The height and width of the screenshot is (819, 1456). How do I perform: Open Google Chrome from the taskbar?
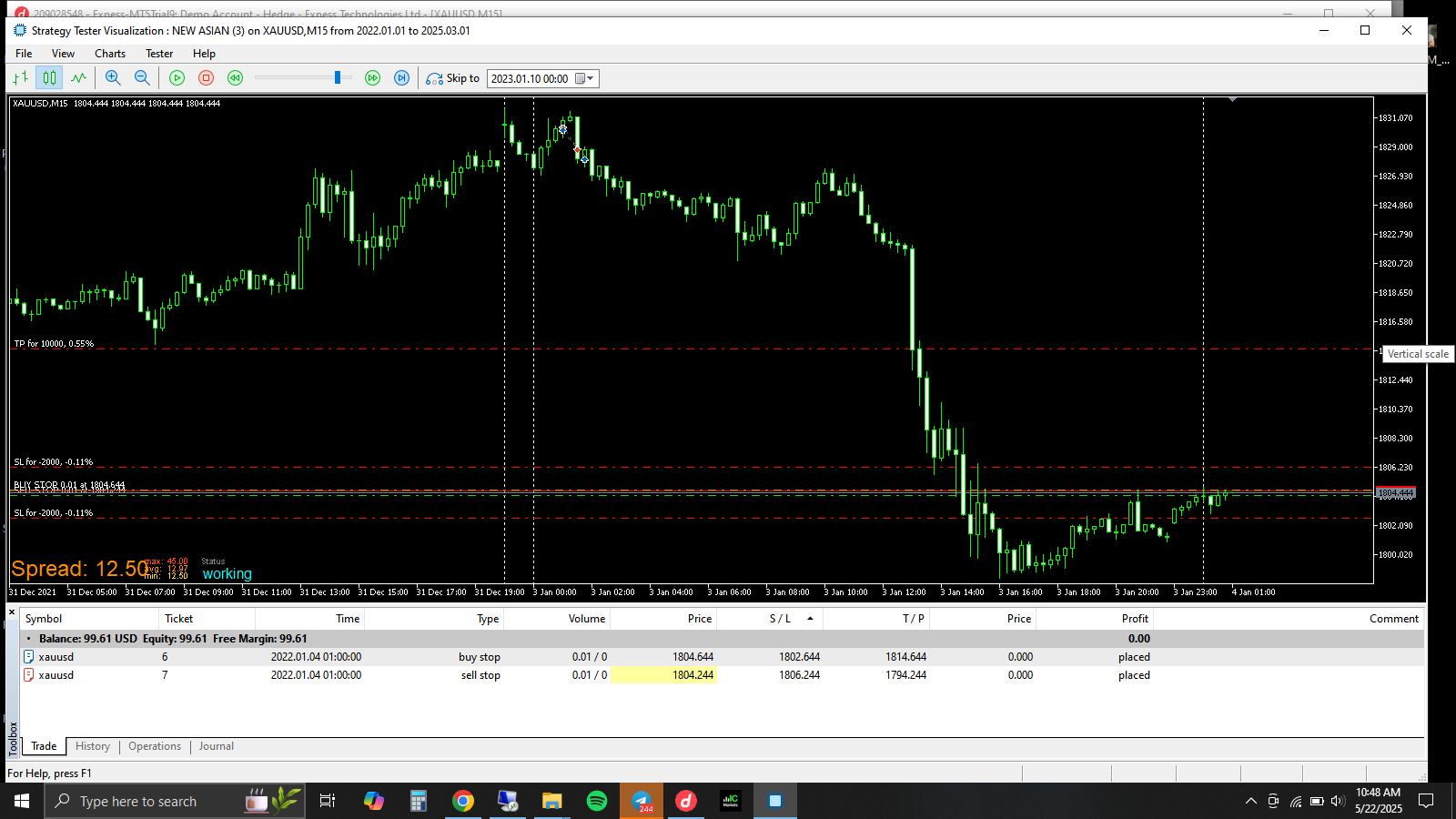(463, 801)
